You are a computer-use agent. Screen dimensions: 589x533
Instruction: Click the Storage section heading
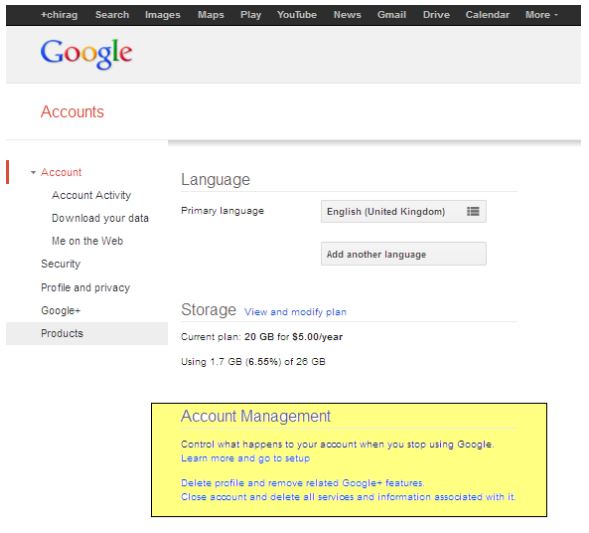[x=208, y=310]
